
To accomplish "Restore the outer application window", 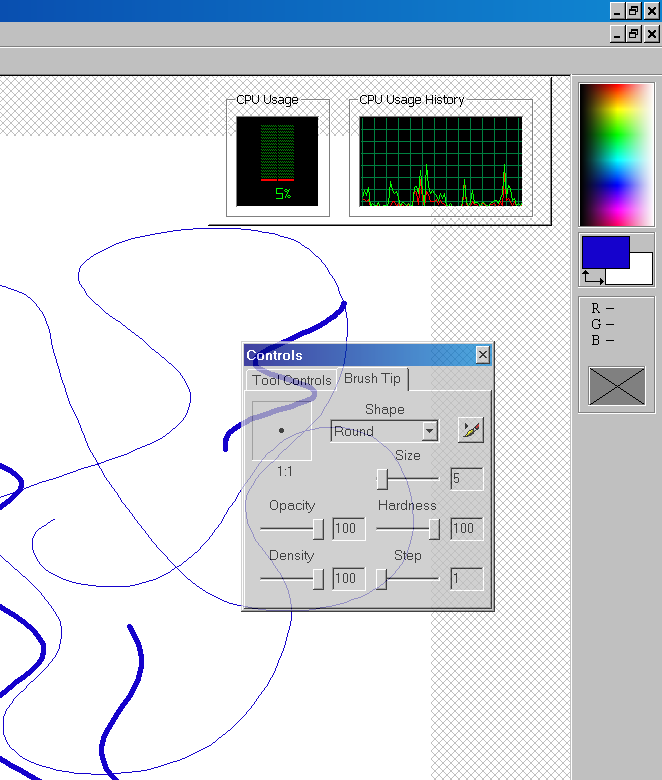I will (x=634, y=11).
